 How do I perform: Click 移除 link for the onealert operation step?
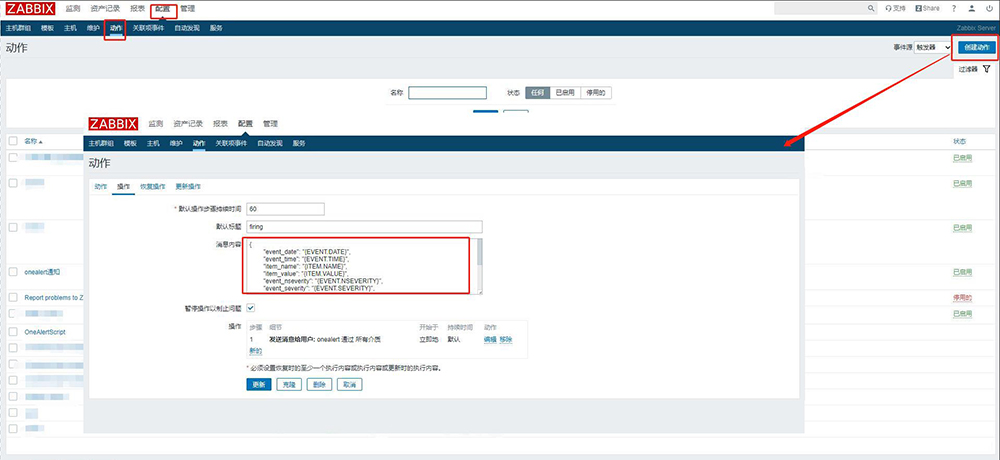(x=505, y=339)
